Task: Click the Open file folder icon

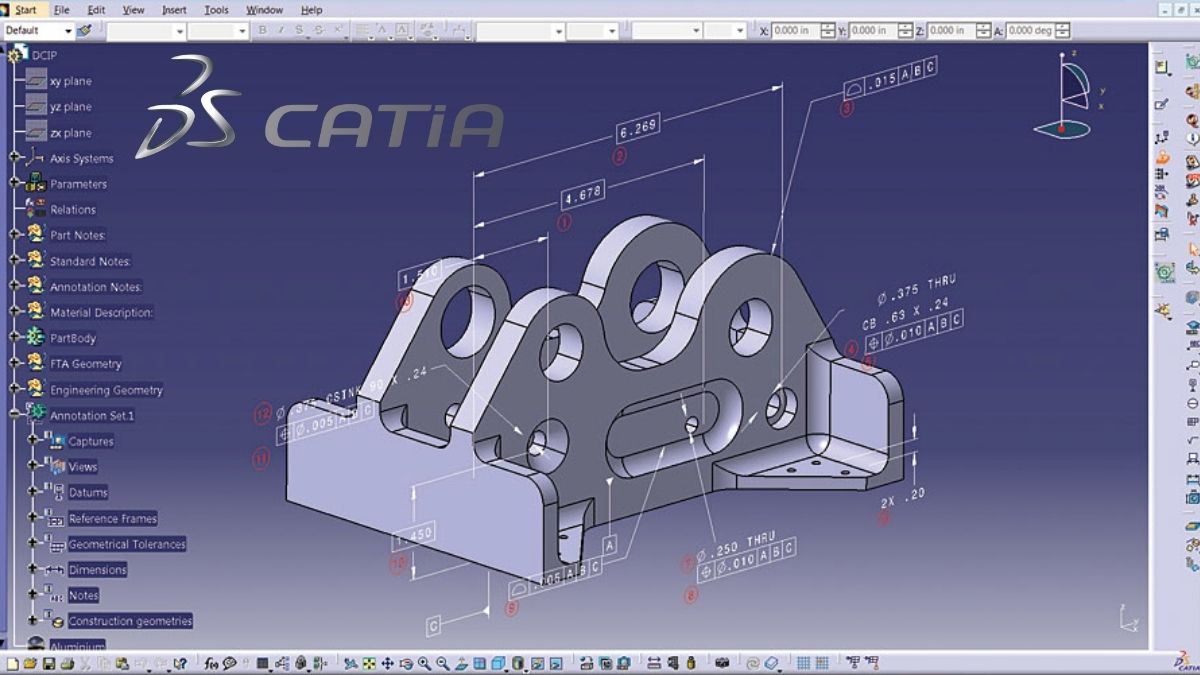Action: [x=30, y=663]
